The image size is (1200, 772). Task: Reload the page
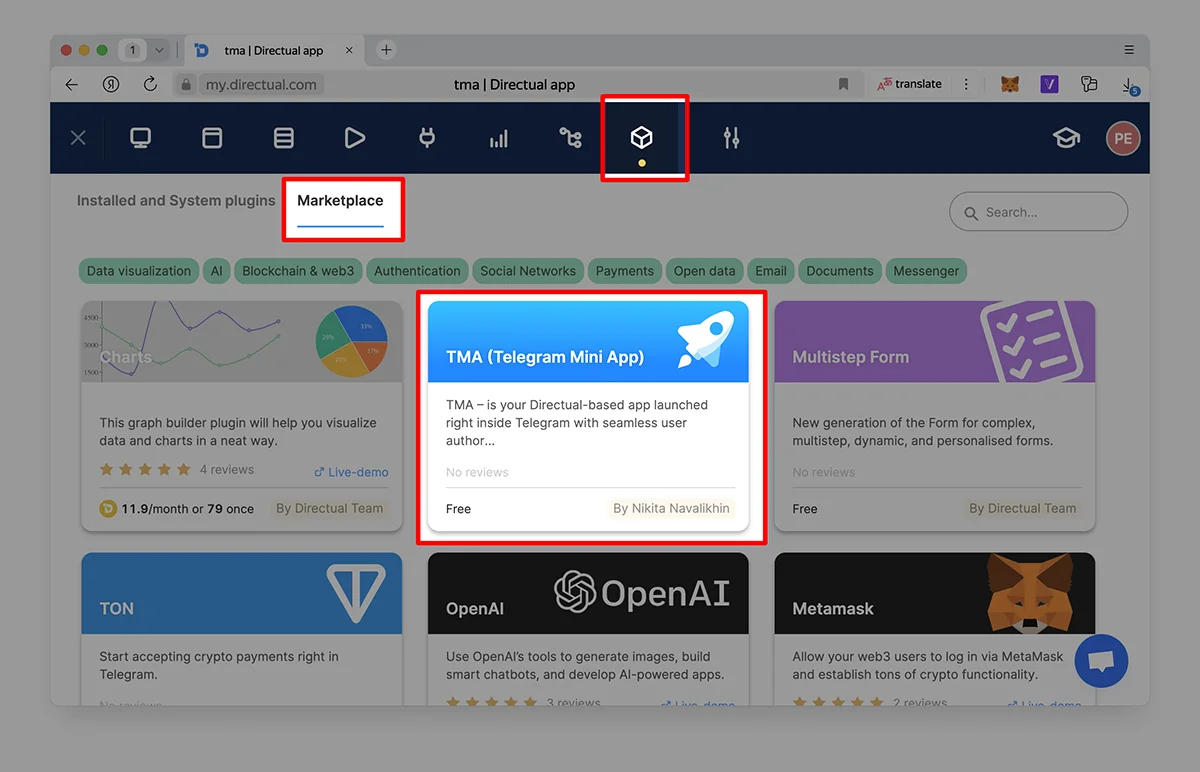click(x=150, y=84)
